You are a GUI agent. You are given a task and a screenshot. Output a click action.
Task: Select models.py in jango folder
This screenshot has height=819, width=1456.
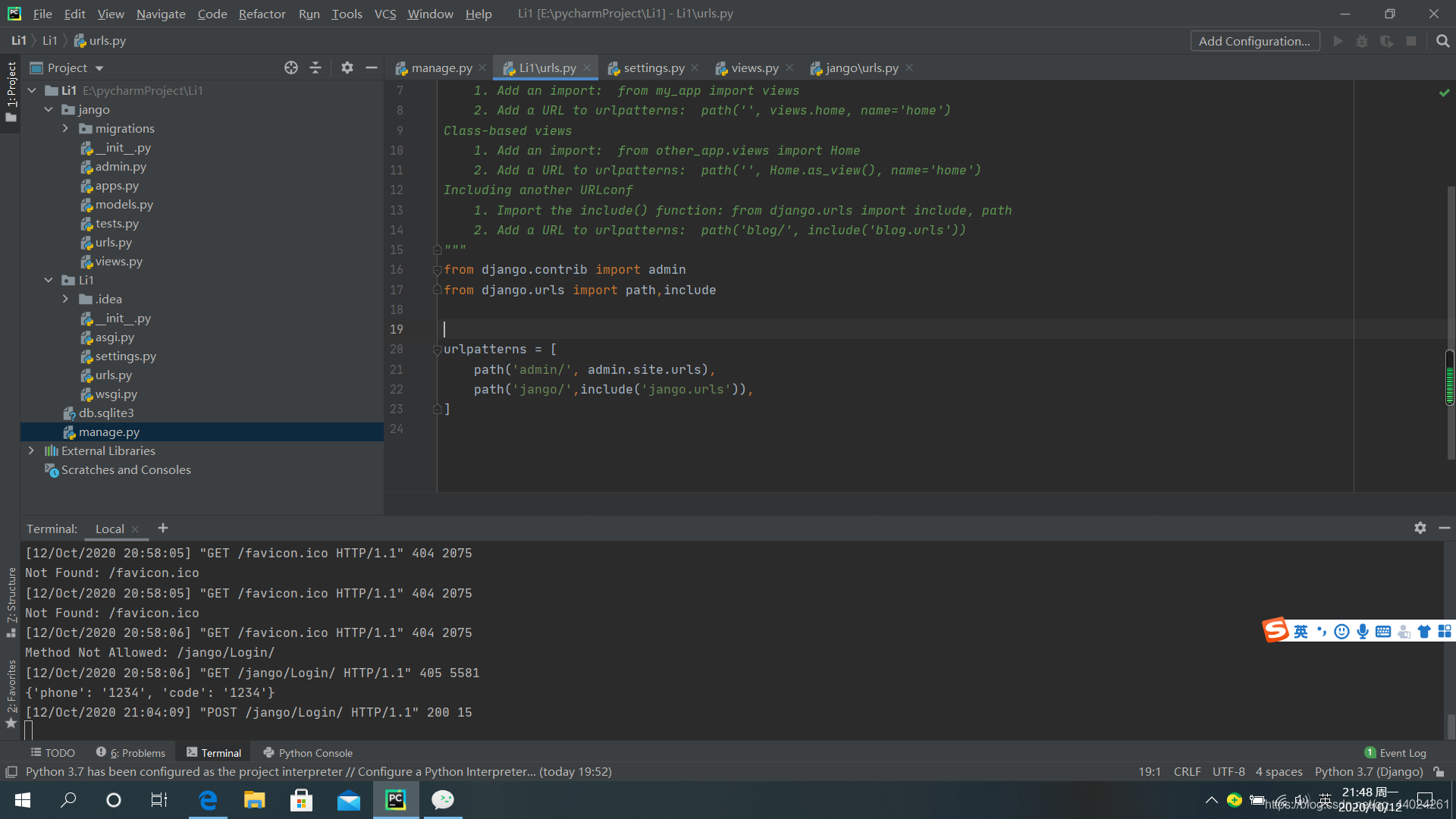[x=124, y=205]
